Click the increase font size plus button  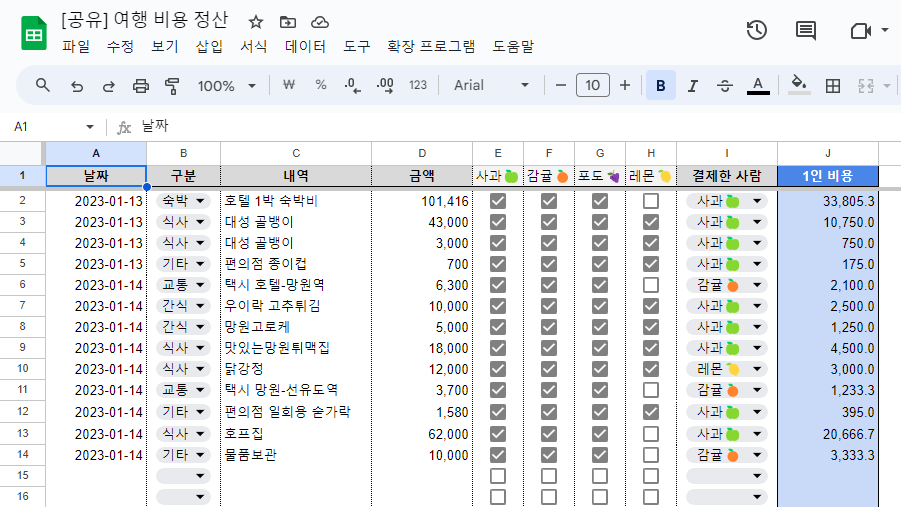(625, 86)
